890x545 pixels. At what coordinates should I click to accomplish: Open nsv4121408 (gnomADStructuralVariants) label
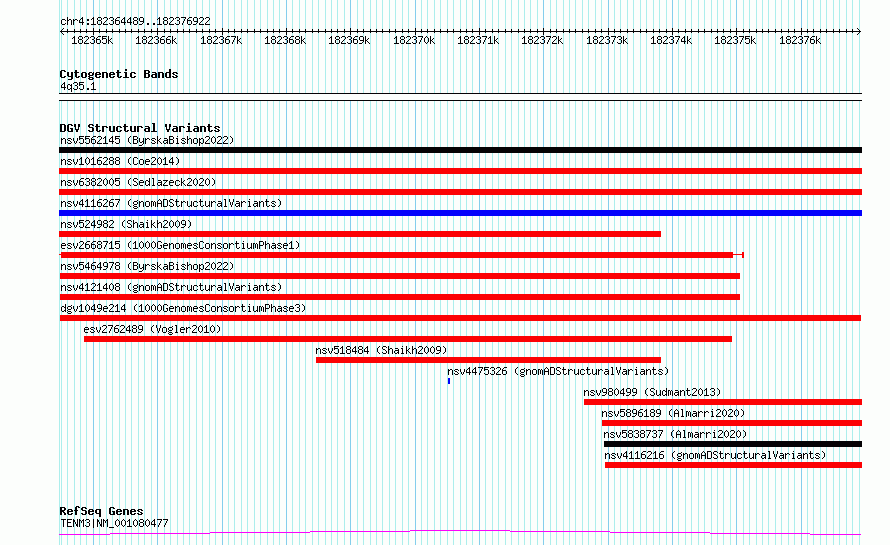pyautogui.click(x=171, y=287)
